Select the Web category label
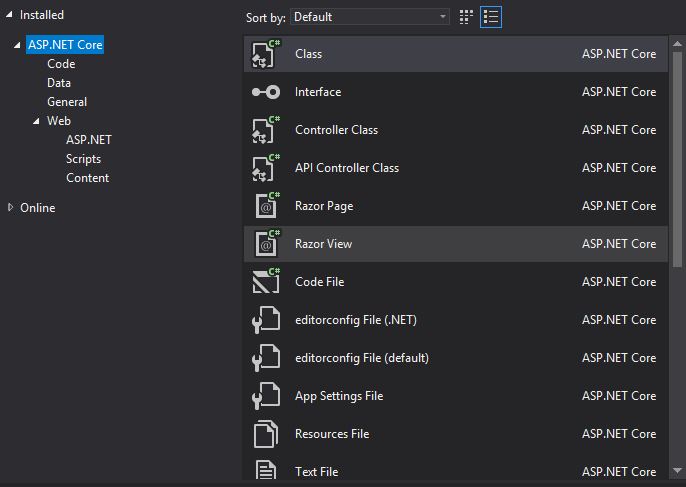 [59, 121]
